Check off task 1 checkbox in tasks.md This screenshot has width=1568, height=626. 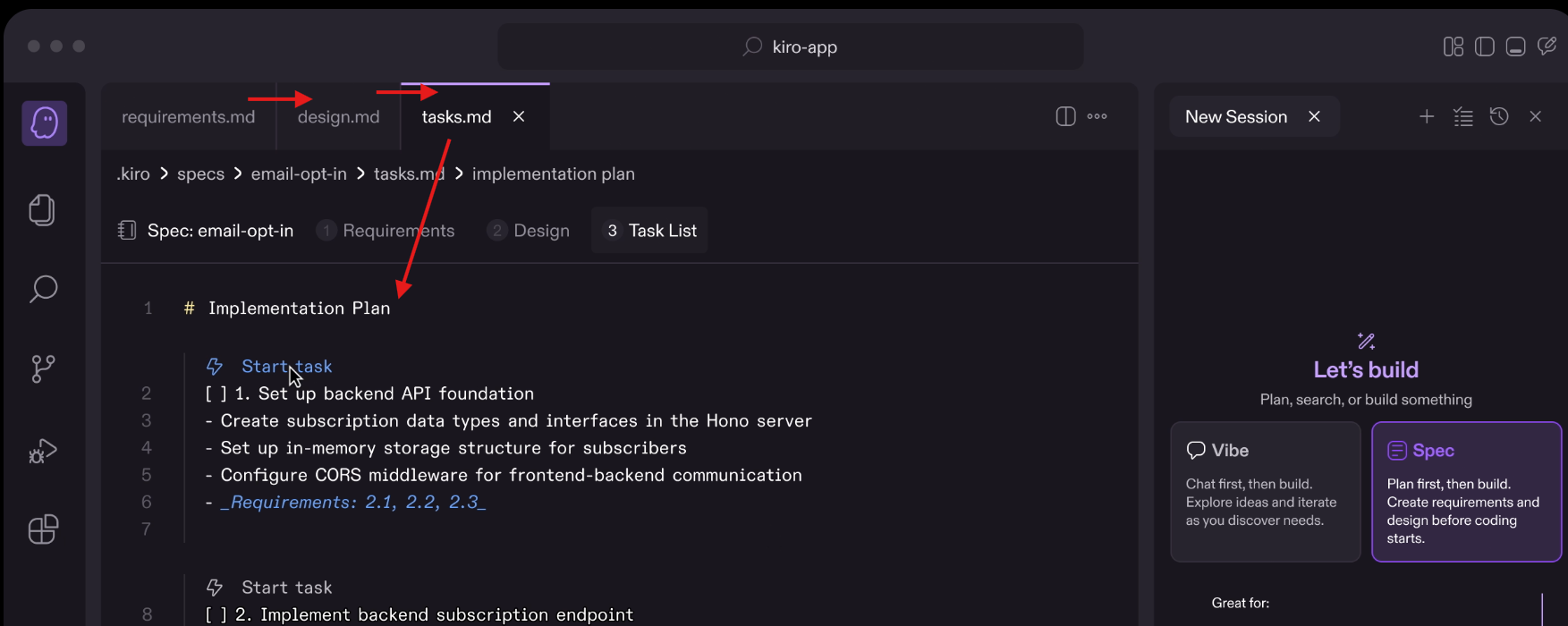213,393
